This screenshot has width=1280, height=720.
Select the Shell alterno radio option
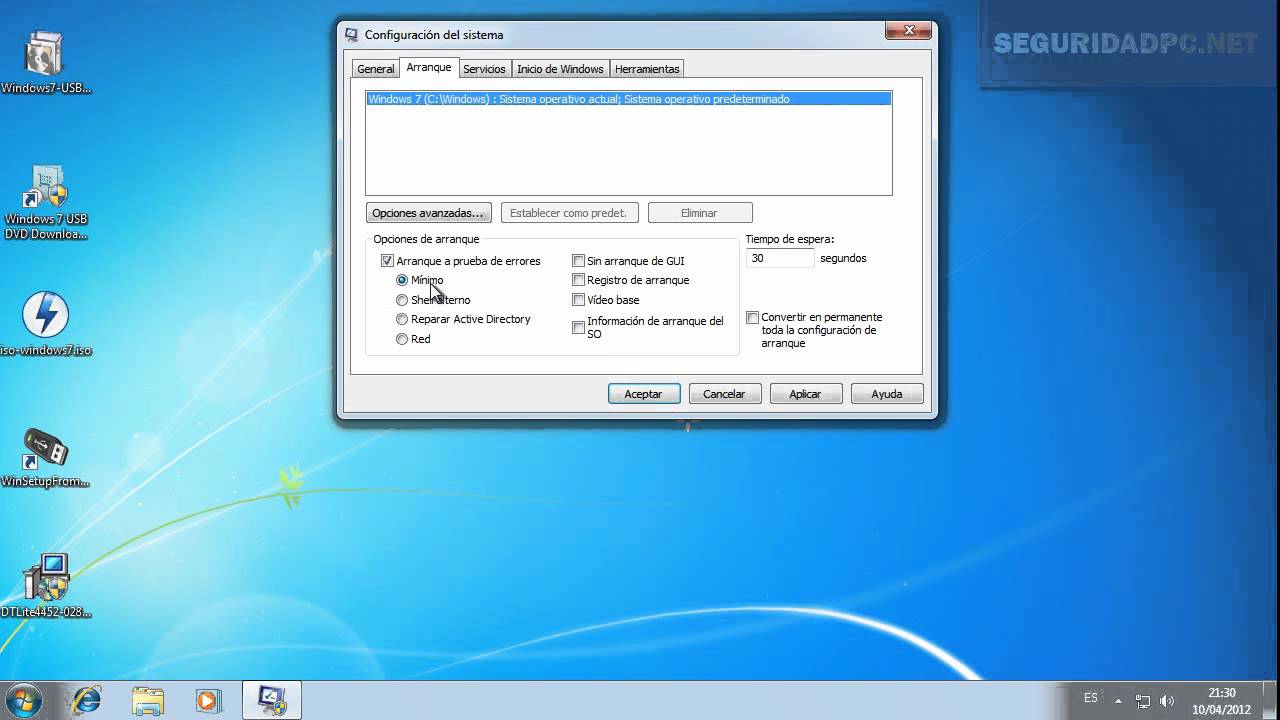402,300
